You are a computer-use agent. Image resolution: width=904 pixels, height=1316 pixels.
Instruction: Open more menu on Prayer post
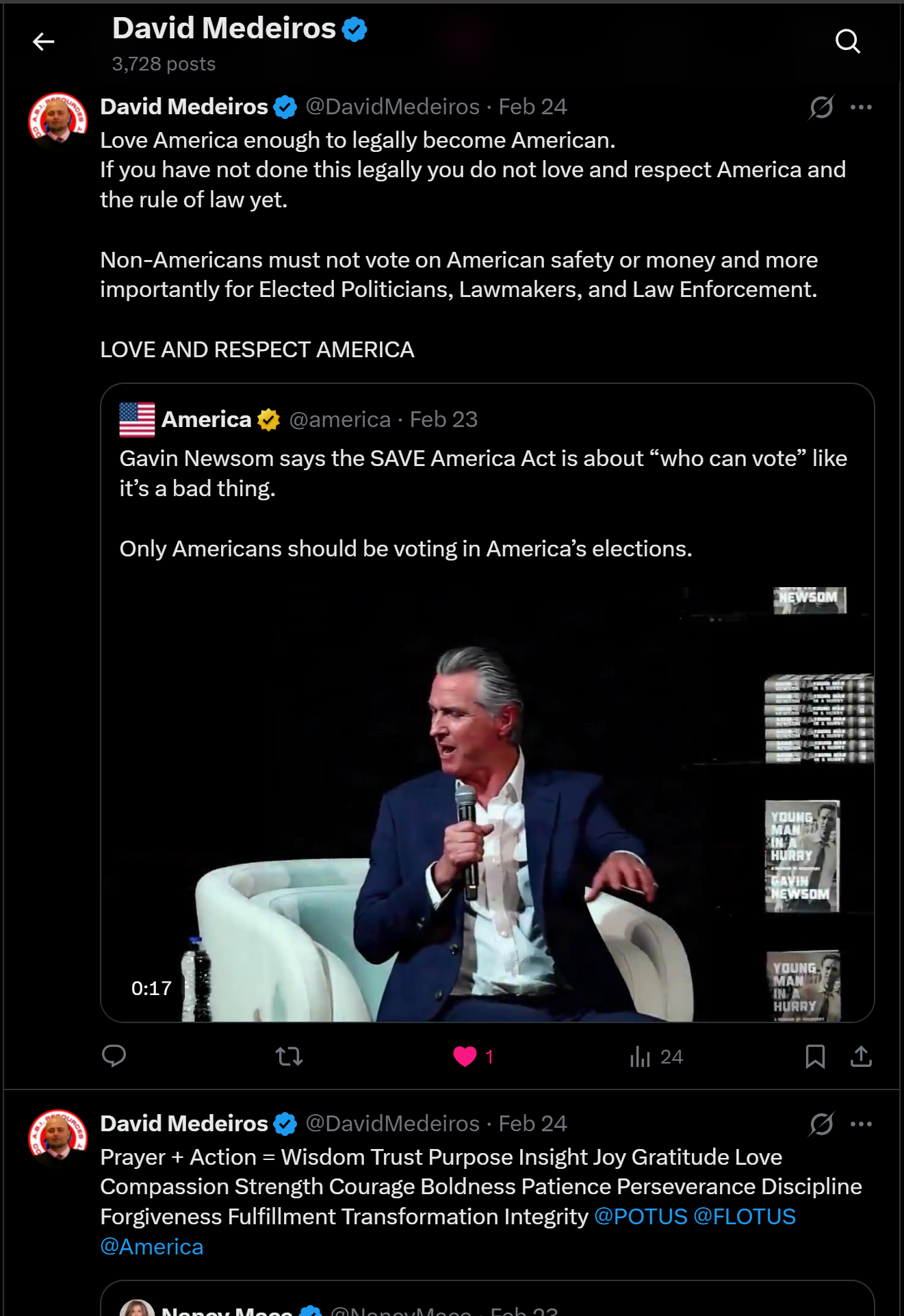coord(861,1124)
